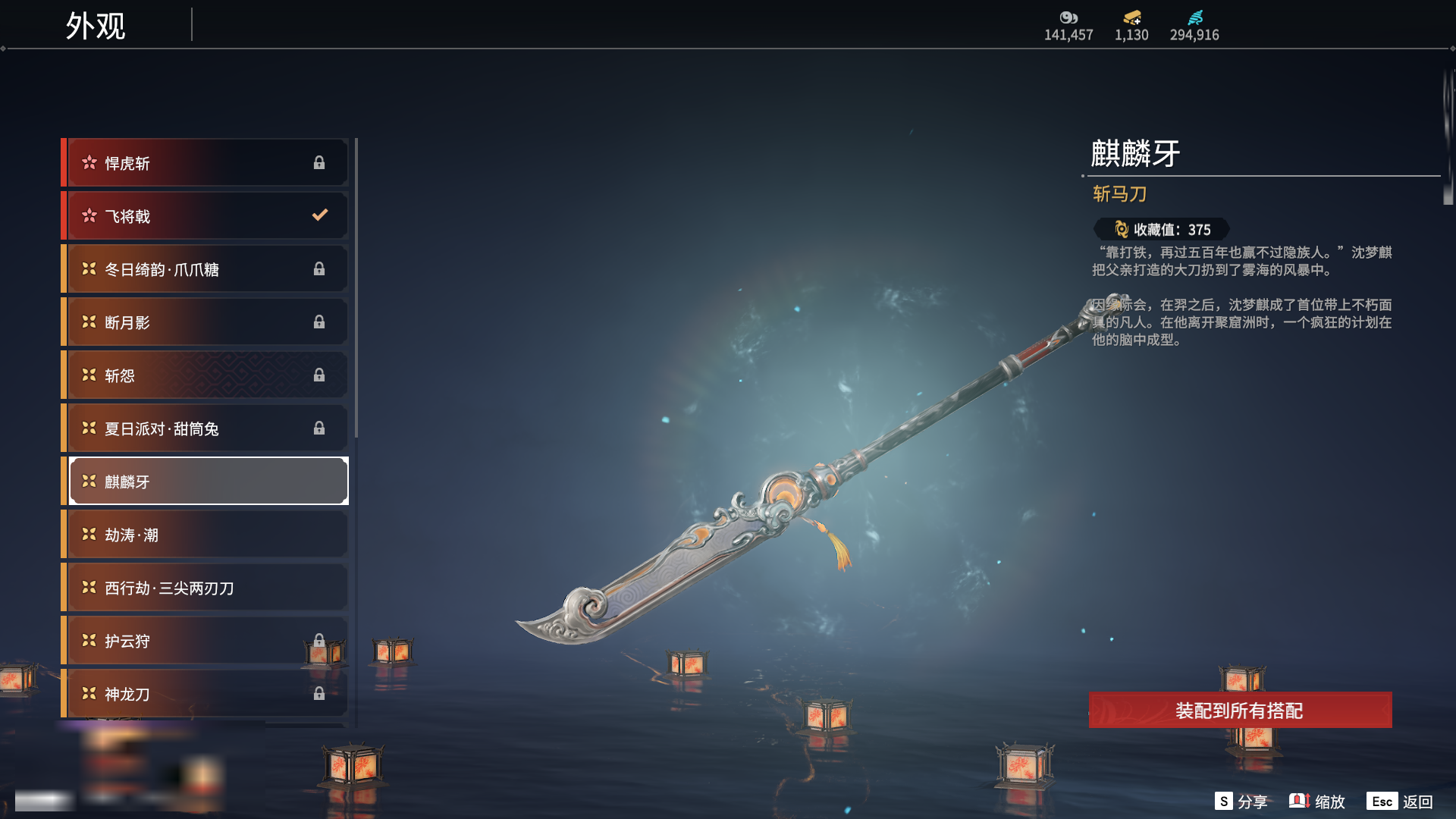The width and height of the screenshot is (1456, 819).
Task: Click the description panel scrollbar at right
Action: click(x=1448, y=136)
